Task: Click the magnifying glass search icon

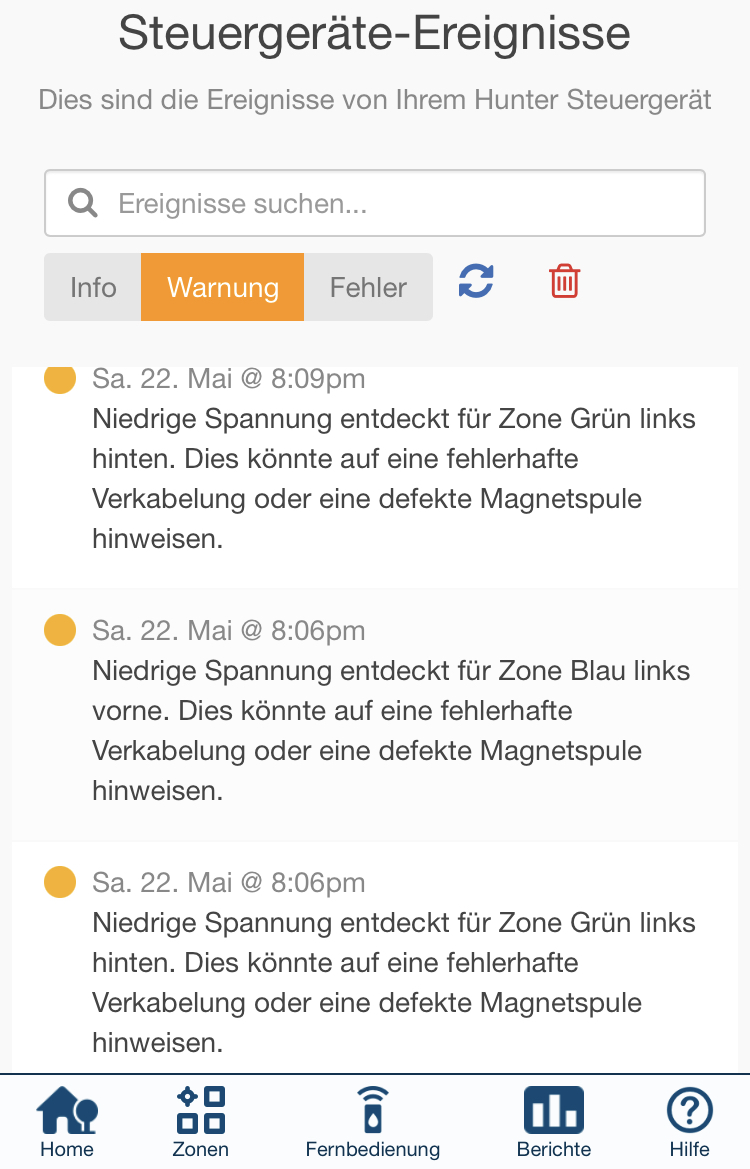Action: 82,203
